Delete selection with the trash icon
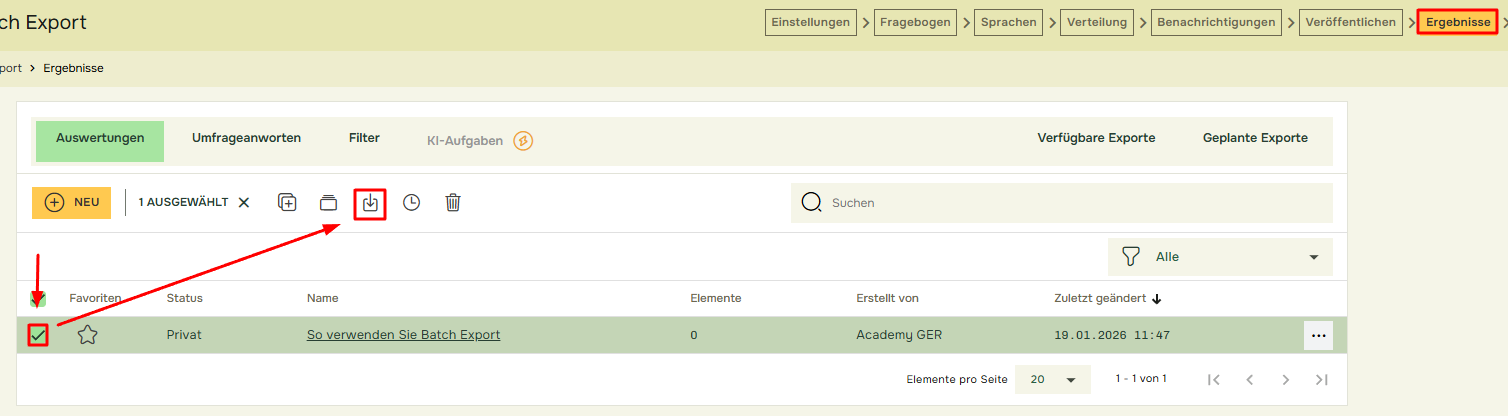1508x416 pixels. pyautogui.click(x=453, y=202)
